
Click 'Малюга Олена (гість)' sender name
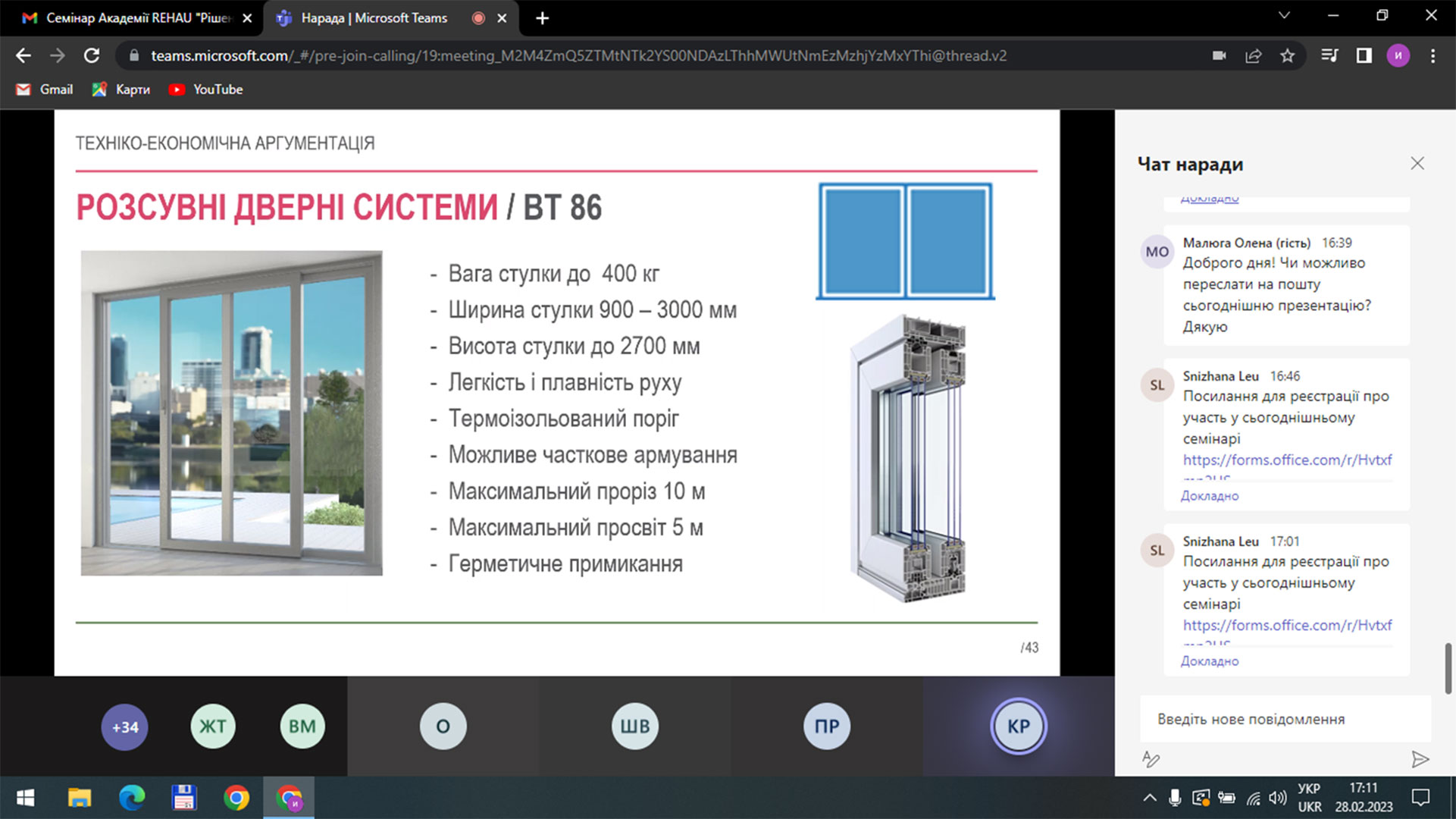1247,243
